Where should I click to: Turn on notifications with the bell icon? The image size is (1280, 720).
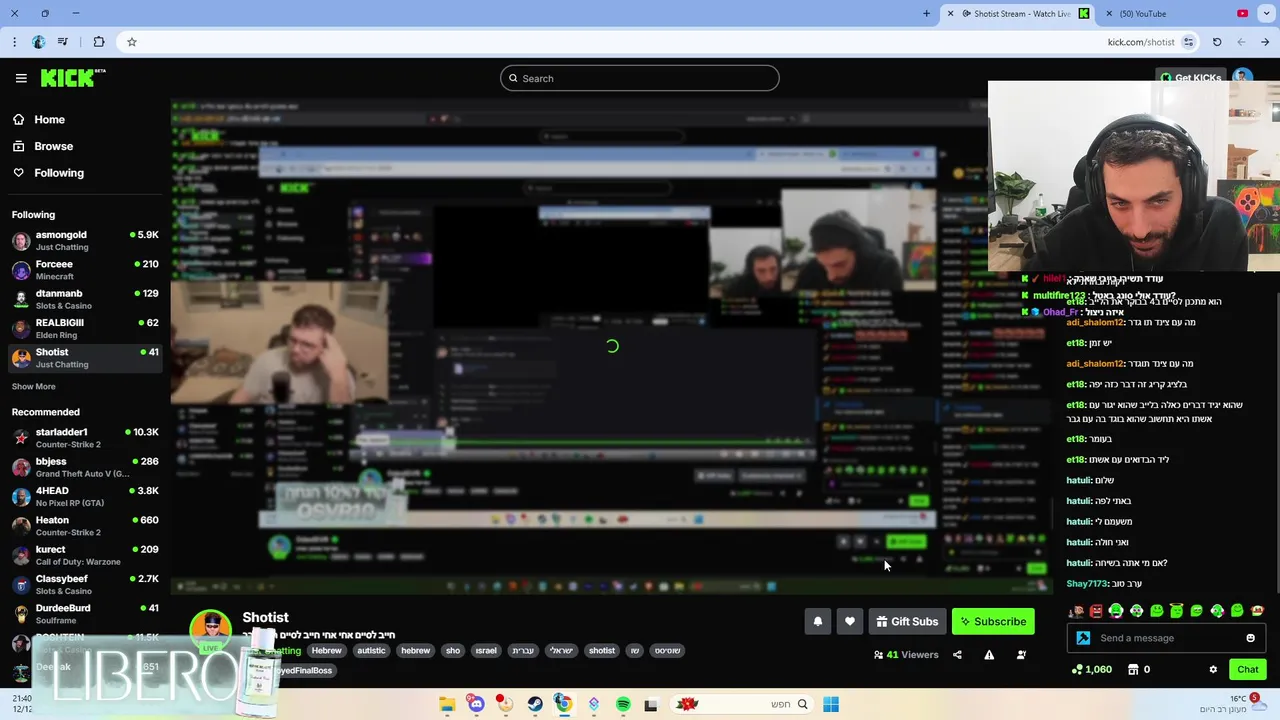pyautogui.click(x=818, y=621)
